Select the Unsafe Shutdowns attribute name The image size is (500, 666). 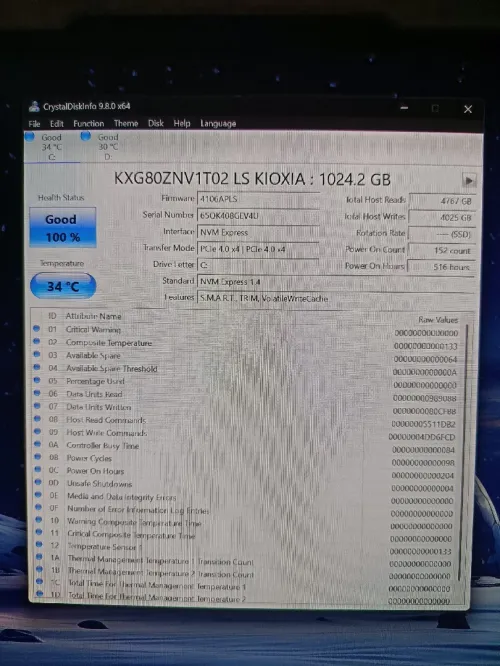[x=99, y=484]
